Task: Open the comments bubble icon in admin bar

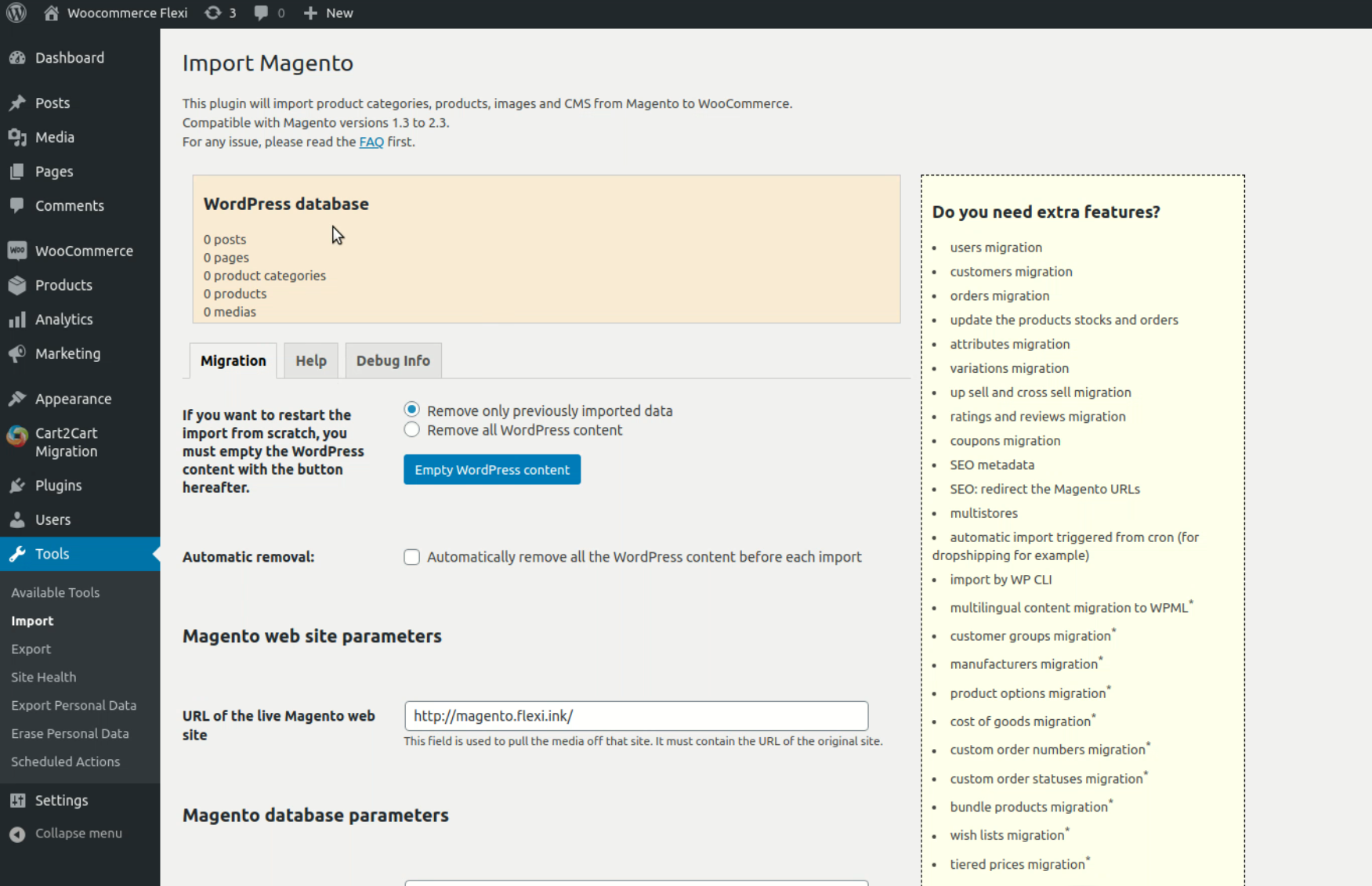Action: point(261,13)
